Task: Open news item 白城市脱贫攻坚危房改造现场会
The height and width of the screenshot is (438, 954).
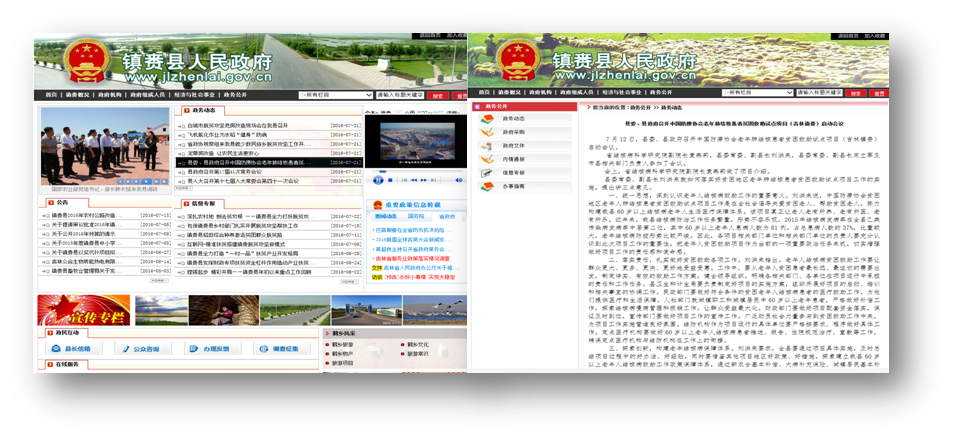Action: point(238,125)
